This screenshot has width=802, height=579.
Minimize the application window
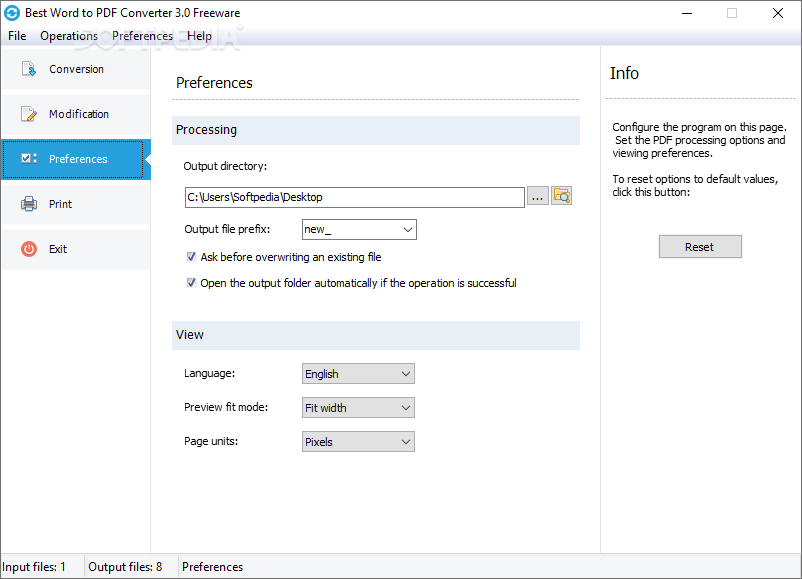pos(687,13)
